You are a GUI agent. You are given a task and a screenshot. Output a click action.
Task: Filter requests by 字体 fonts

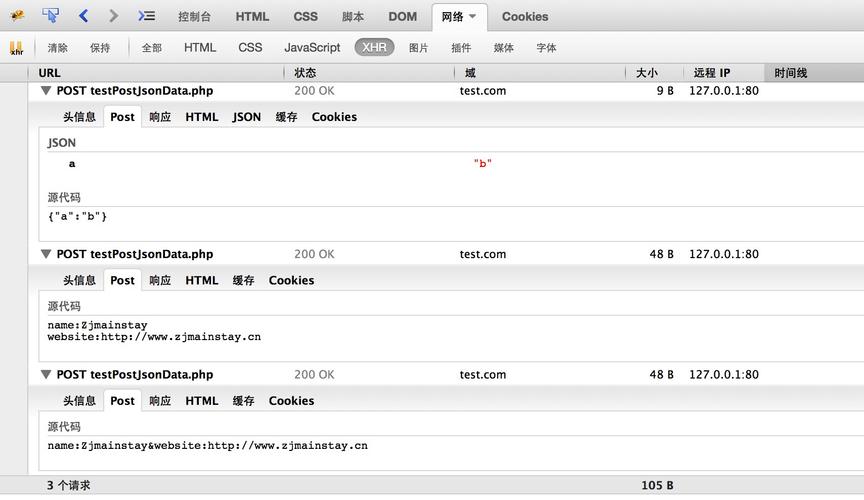(x=546, y=48)
